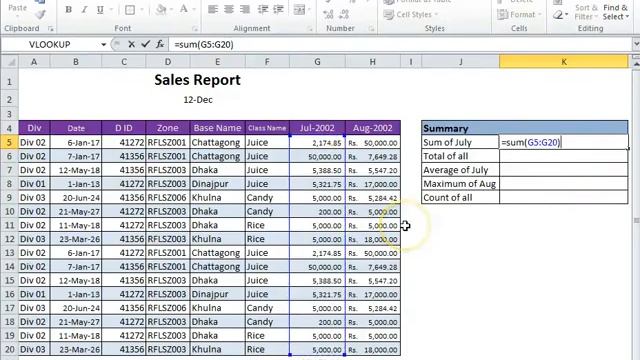This screenshot has height=360, width=640.
Task: Expand the formula bar chevron
Action: pyautogui.click(x=636, y=44)
